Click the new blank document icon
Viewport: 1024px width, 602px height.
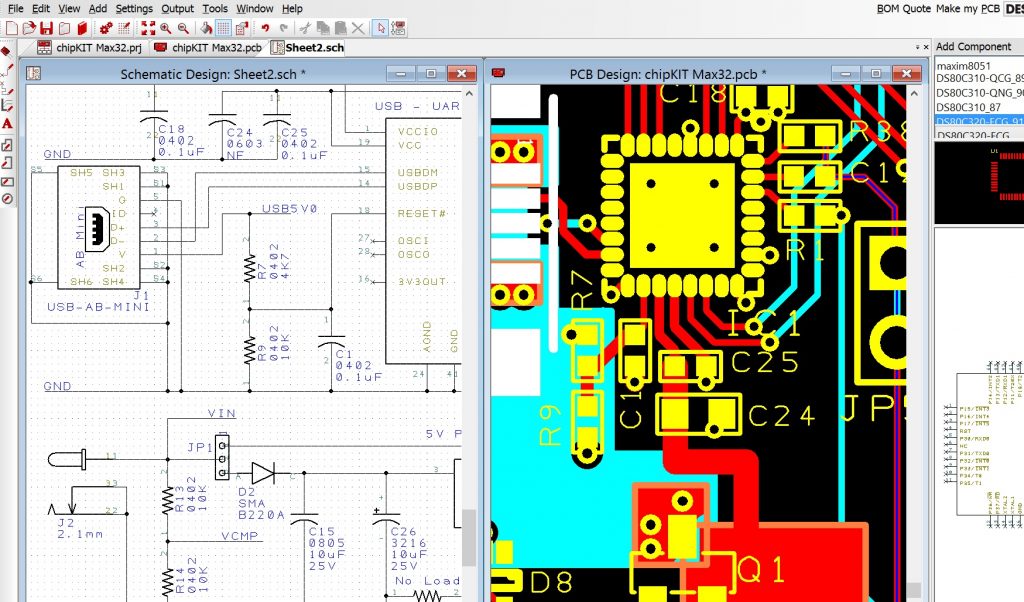11,27
